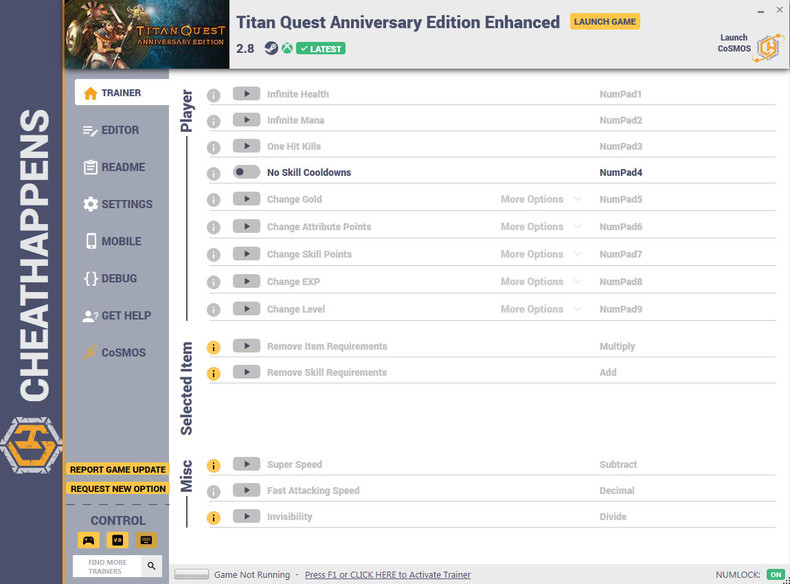Image resolution: width=790 pixels, height=584 pixels.
Task: Select the VR control icon
Action: tap(117, 540)
